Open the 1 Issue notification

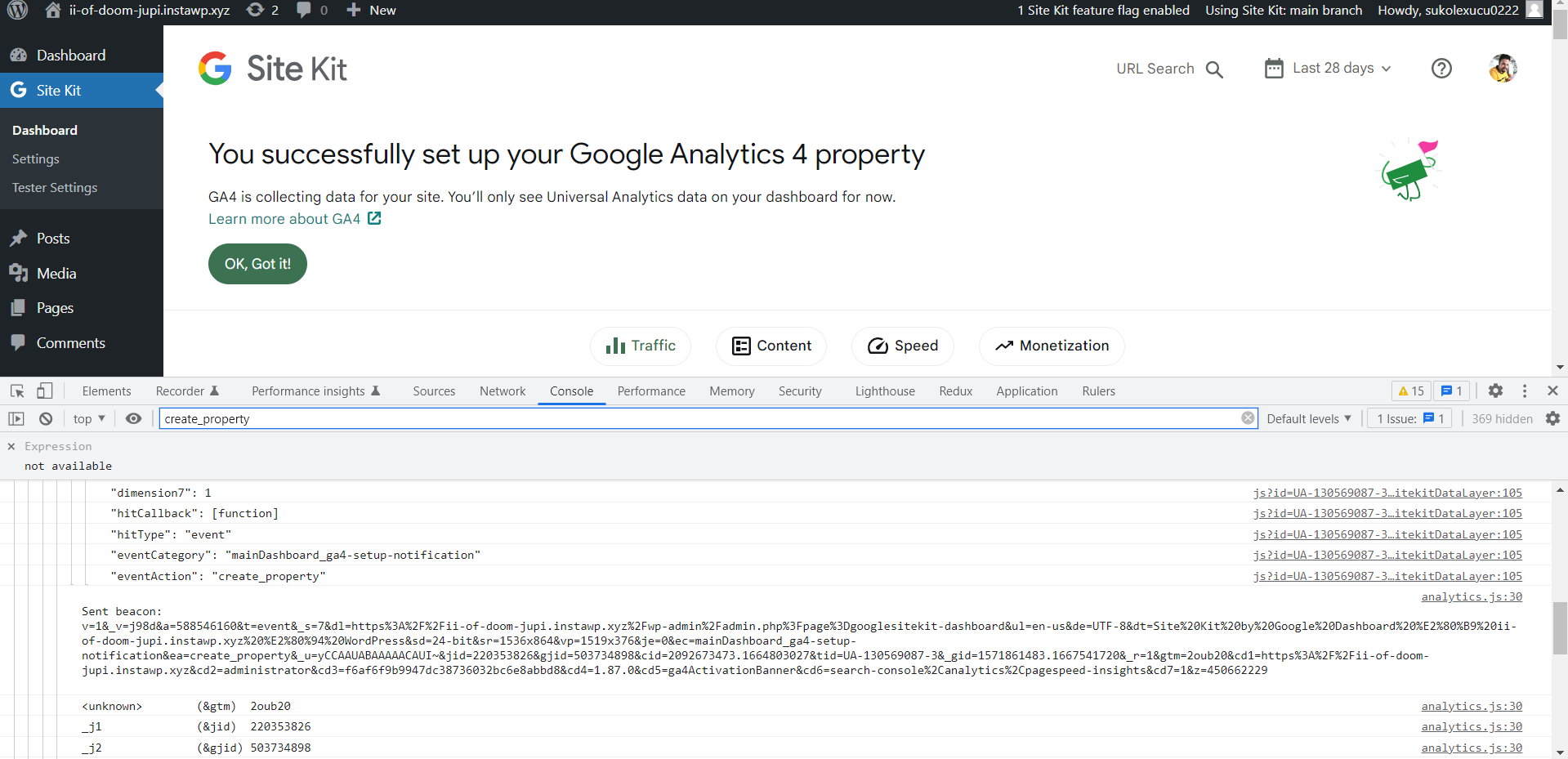[x=1408, y=418]
